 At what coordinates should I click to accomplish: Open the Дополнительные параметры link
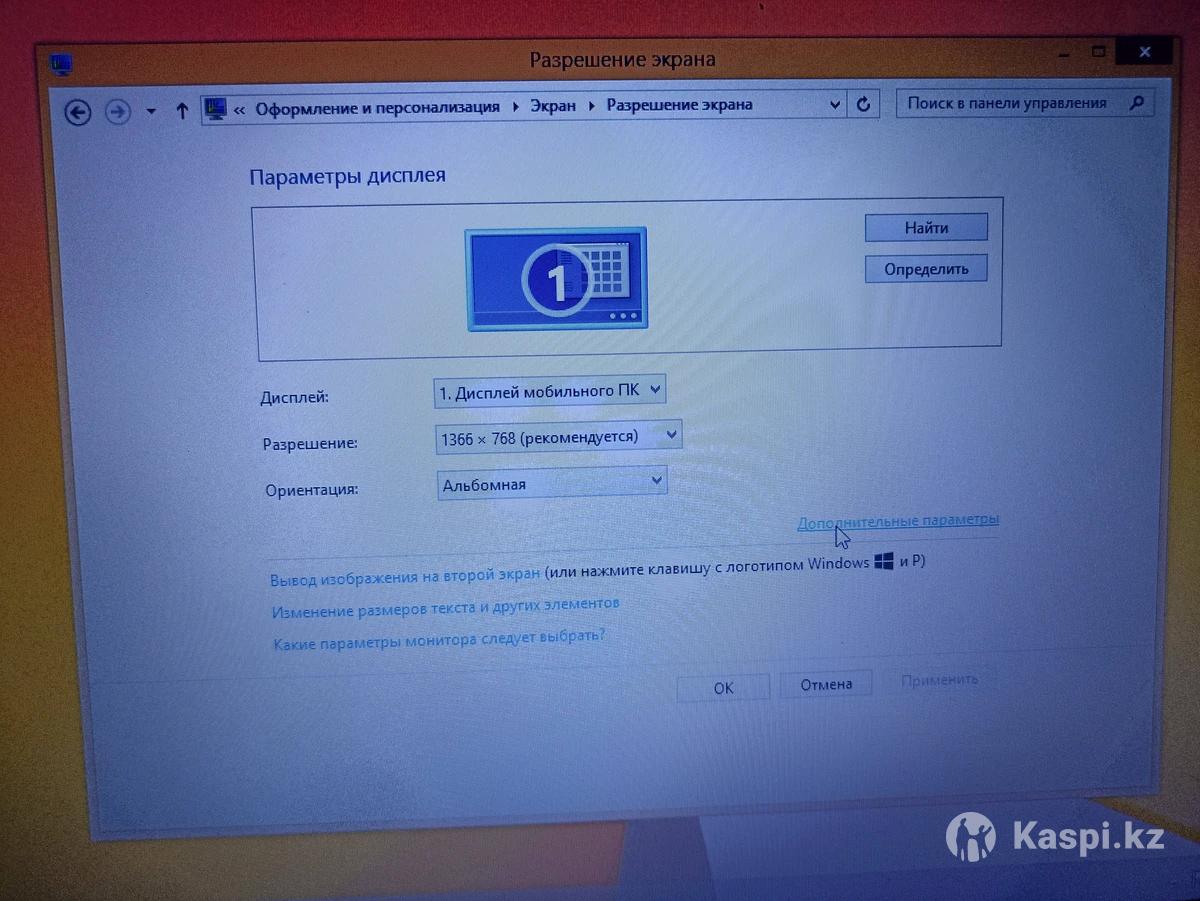point(897,521)
